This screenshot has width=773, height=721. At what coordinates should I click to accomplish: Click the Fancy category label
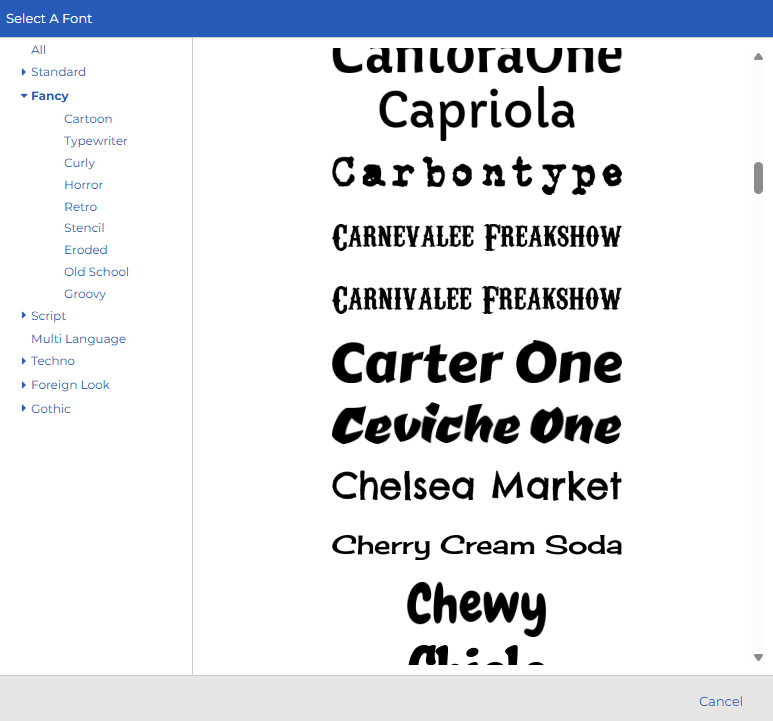[49, 96]
